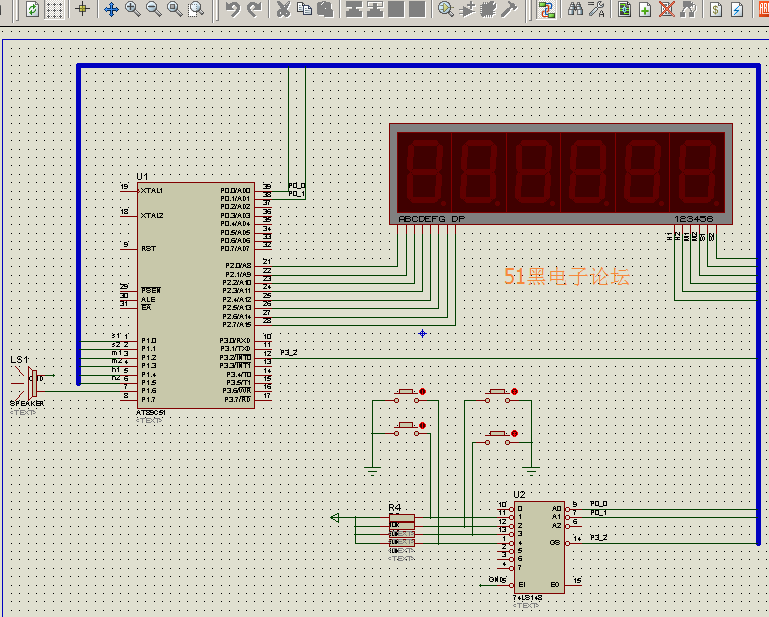
Task: Click the Decompose hammer icon
Action: pyautogui.click(x=509, y=9)
